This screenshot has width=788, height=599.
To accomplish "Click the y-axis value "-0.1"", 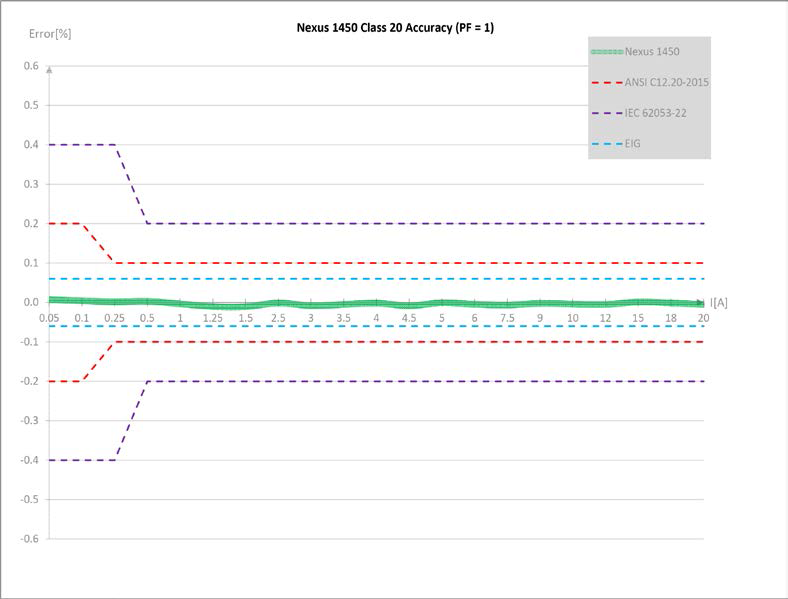I will point(30,342).
